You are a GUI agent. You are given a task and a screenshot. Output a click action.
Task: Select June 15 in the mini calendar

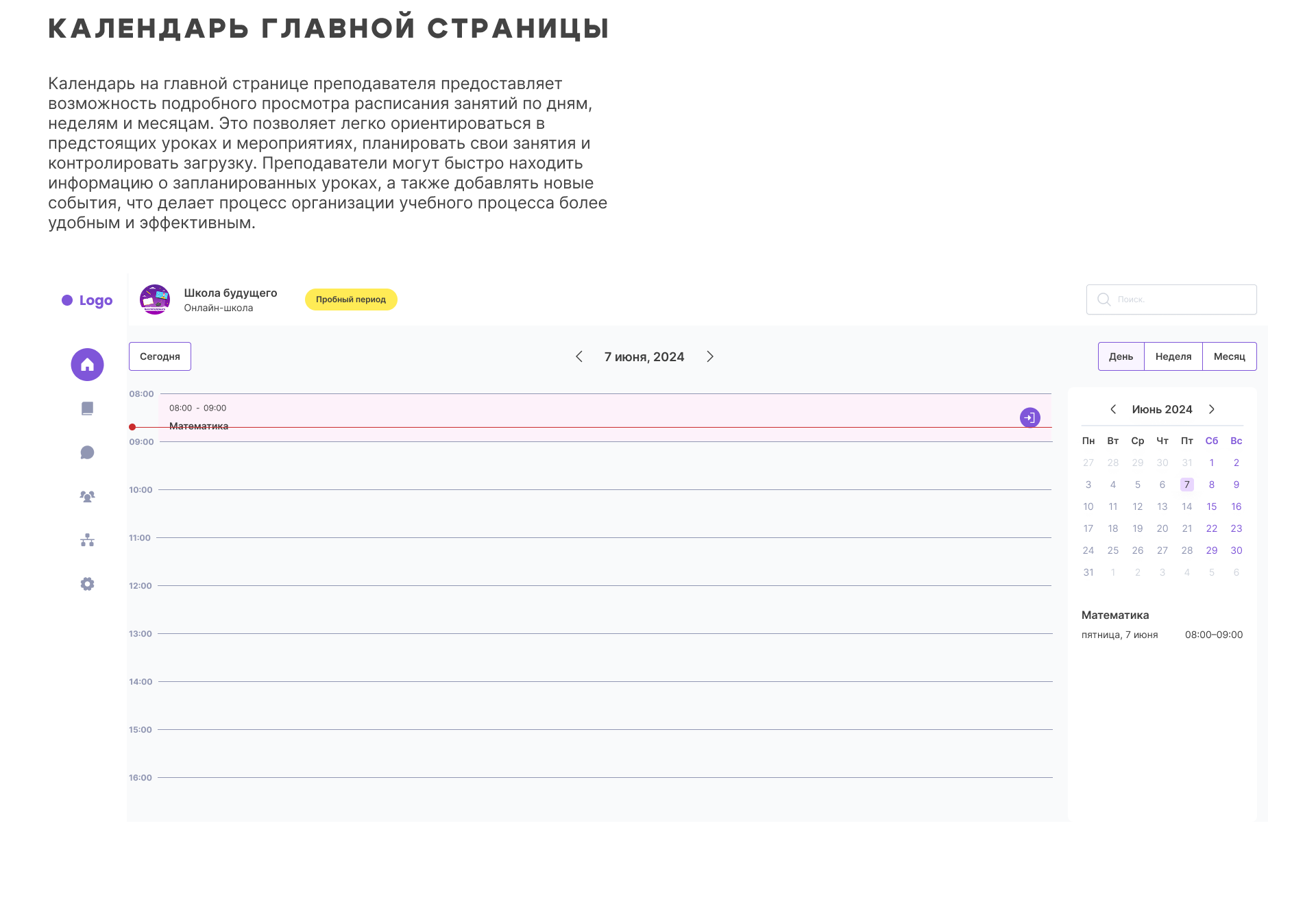tap(1212, 506)
